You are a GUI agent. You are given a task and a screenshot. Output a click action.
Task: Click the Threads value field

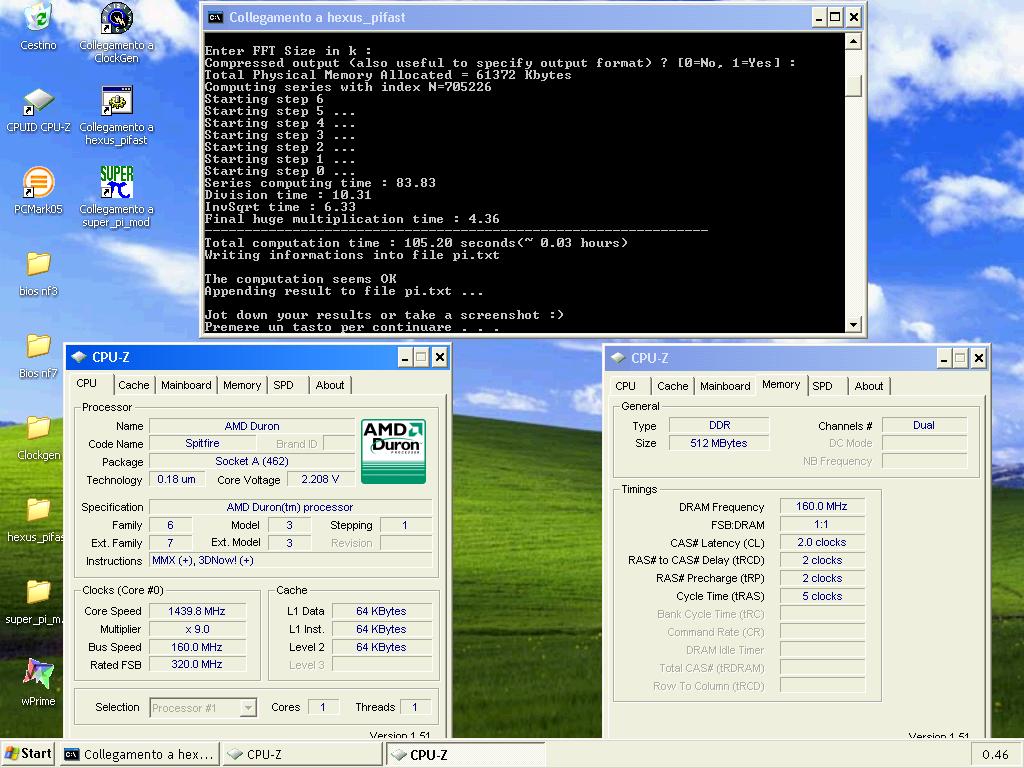coord(414,707)
